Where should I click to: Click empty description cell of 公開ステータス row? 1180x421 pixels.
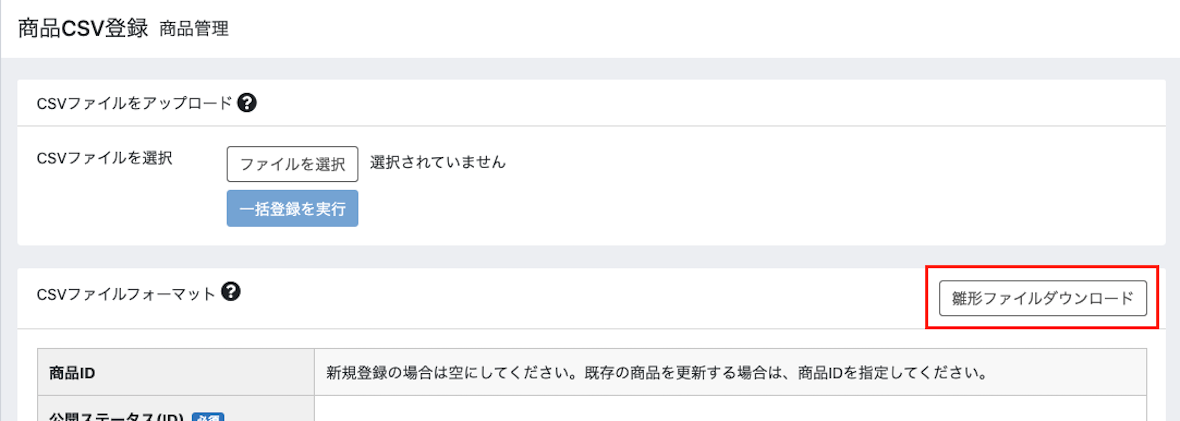tap(730, 409)
